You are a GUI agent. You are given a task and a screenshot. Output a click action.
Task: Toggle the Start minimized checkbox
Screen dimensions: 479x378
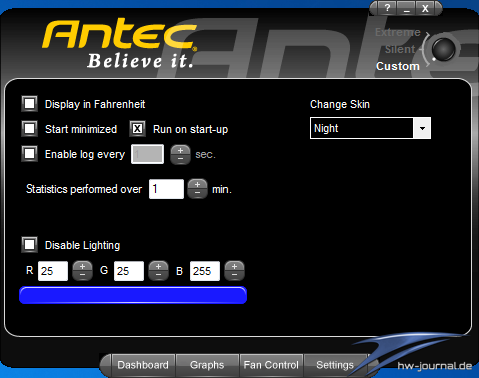click(30, 129)
